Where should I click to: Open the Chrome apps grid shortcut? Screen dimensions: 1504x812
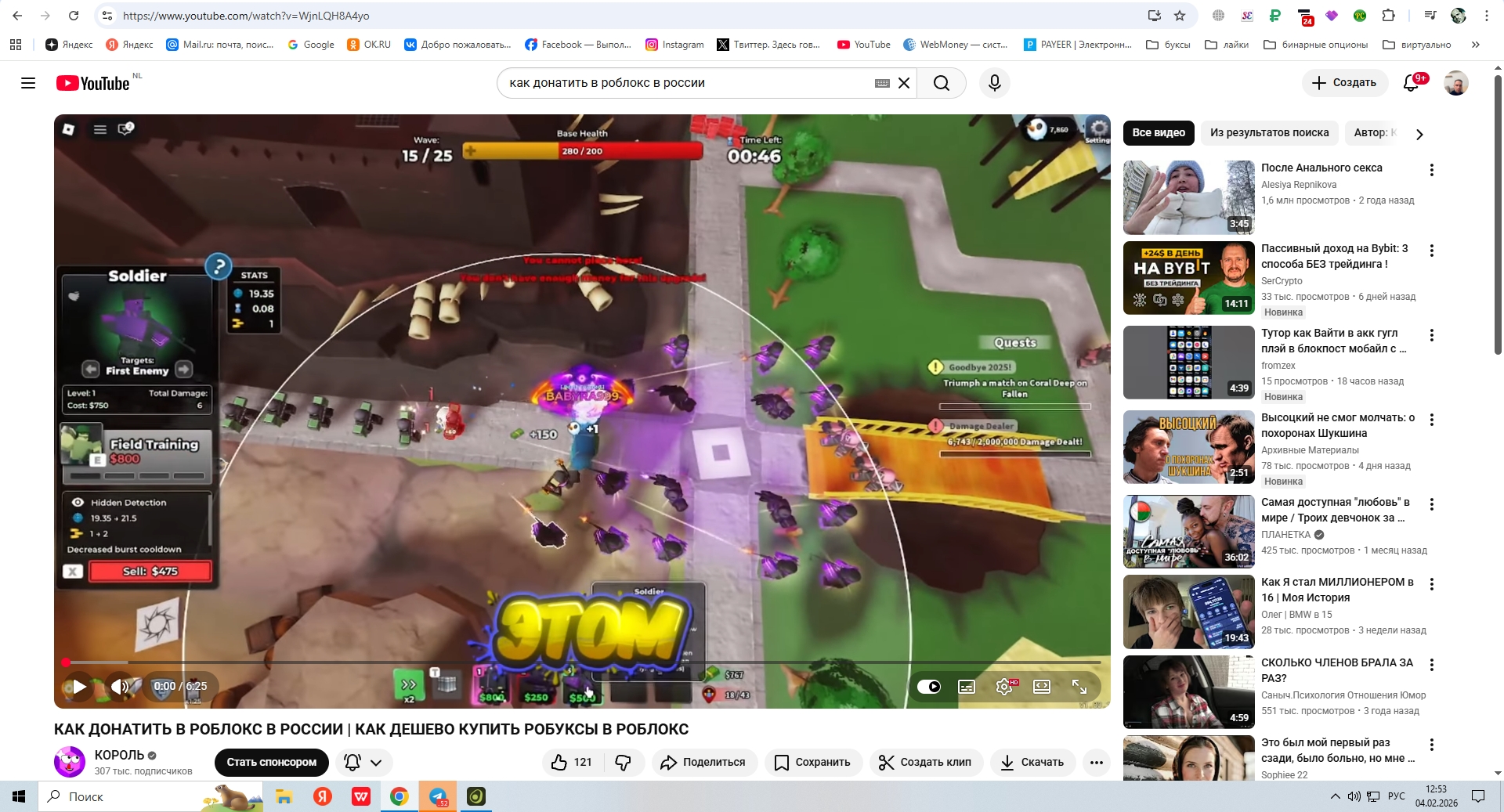(16, 45)
